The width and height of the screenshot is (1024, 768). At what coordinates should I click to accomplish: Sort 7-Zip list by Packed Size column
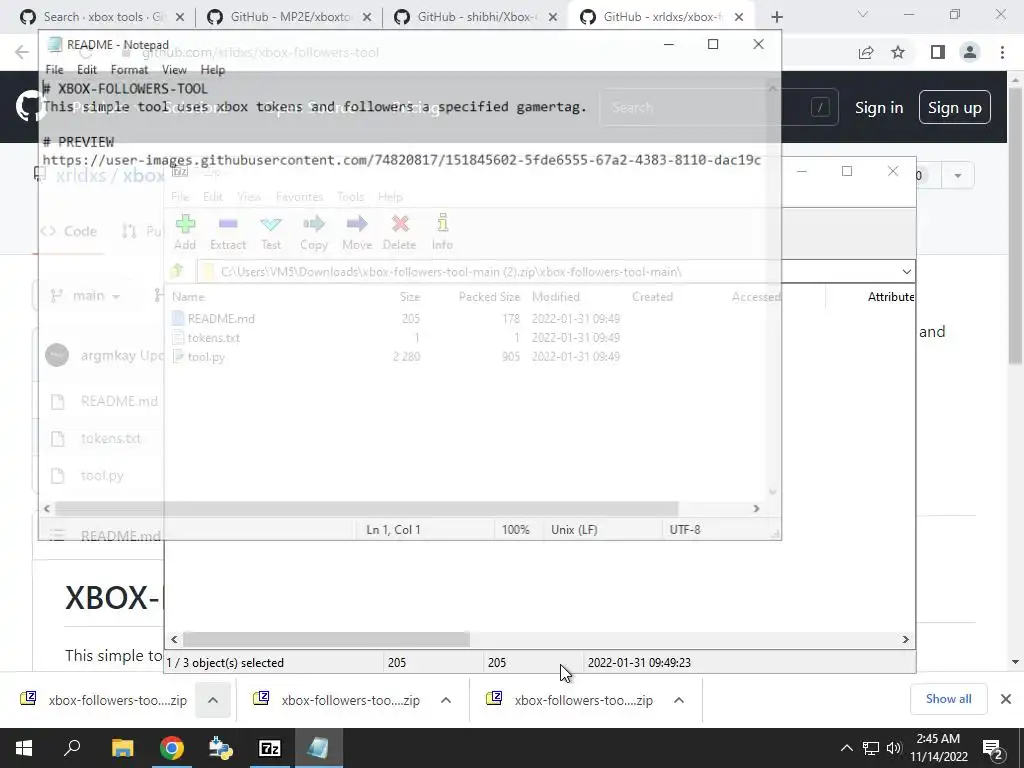coord(489,296)
